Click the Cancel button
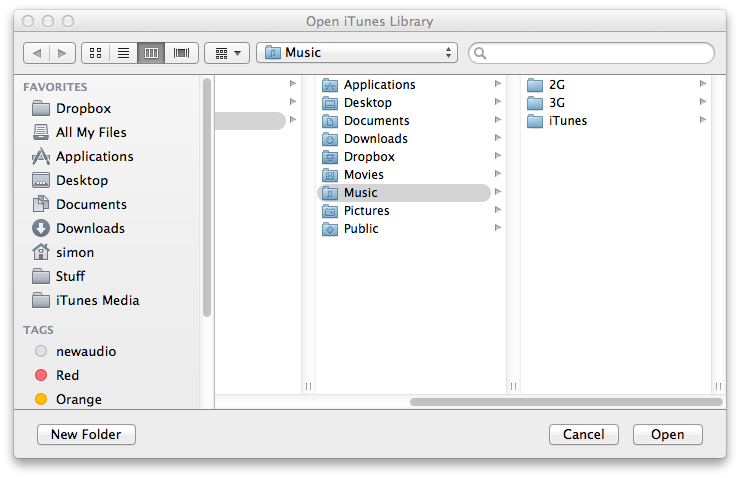The width and height of the screenshot is (740, 478). point(584,434)
